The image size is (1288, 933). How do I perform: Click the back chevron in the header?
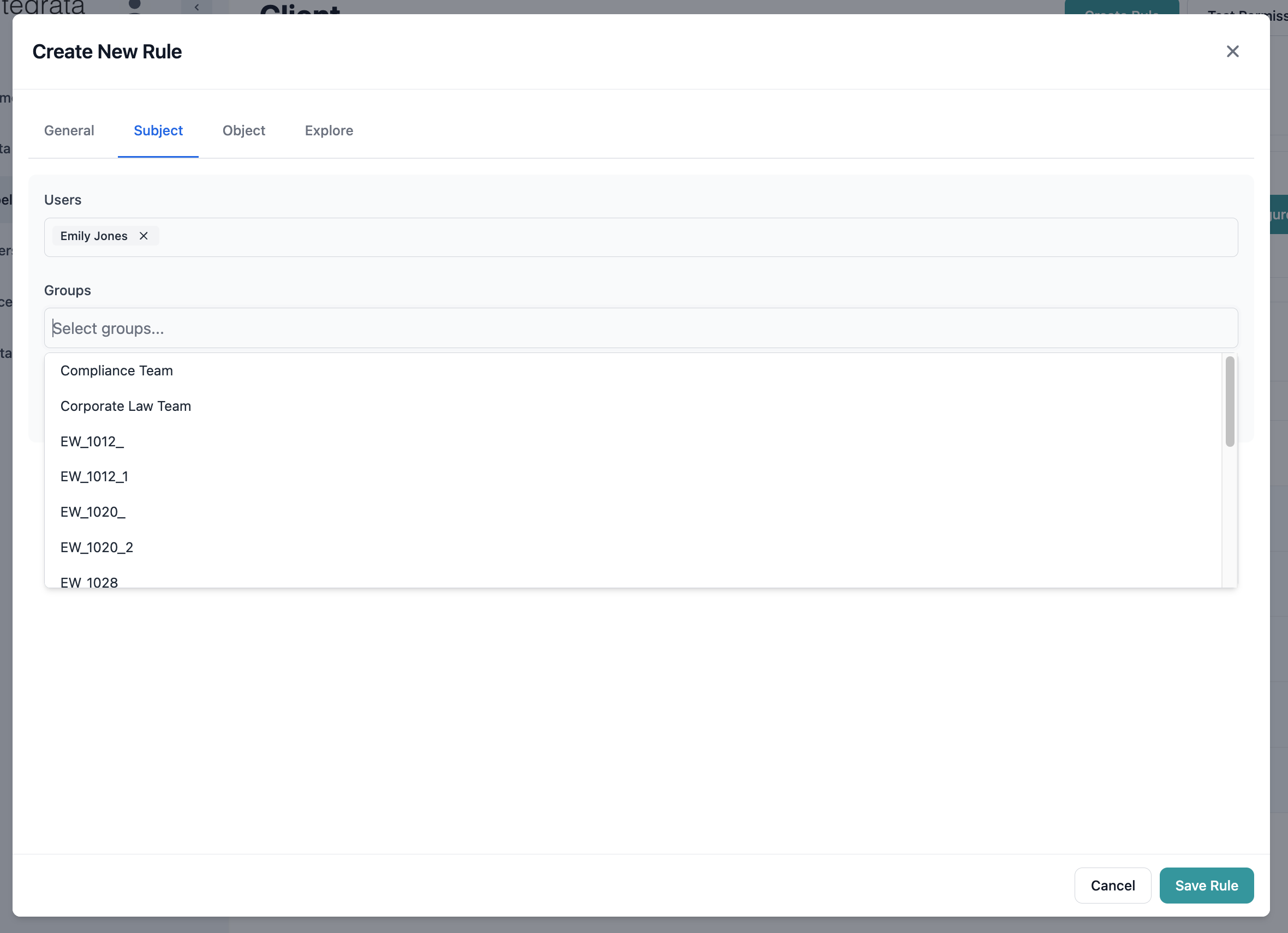(197, 8)
